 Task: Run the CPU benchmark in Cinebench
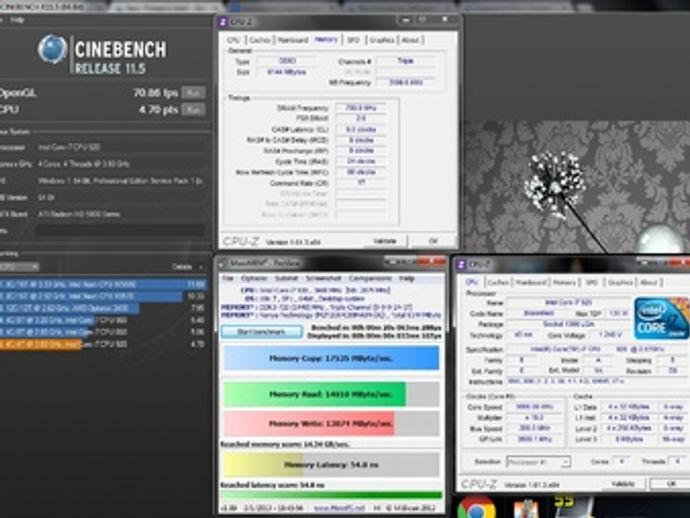(193, 110)
